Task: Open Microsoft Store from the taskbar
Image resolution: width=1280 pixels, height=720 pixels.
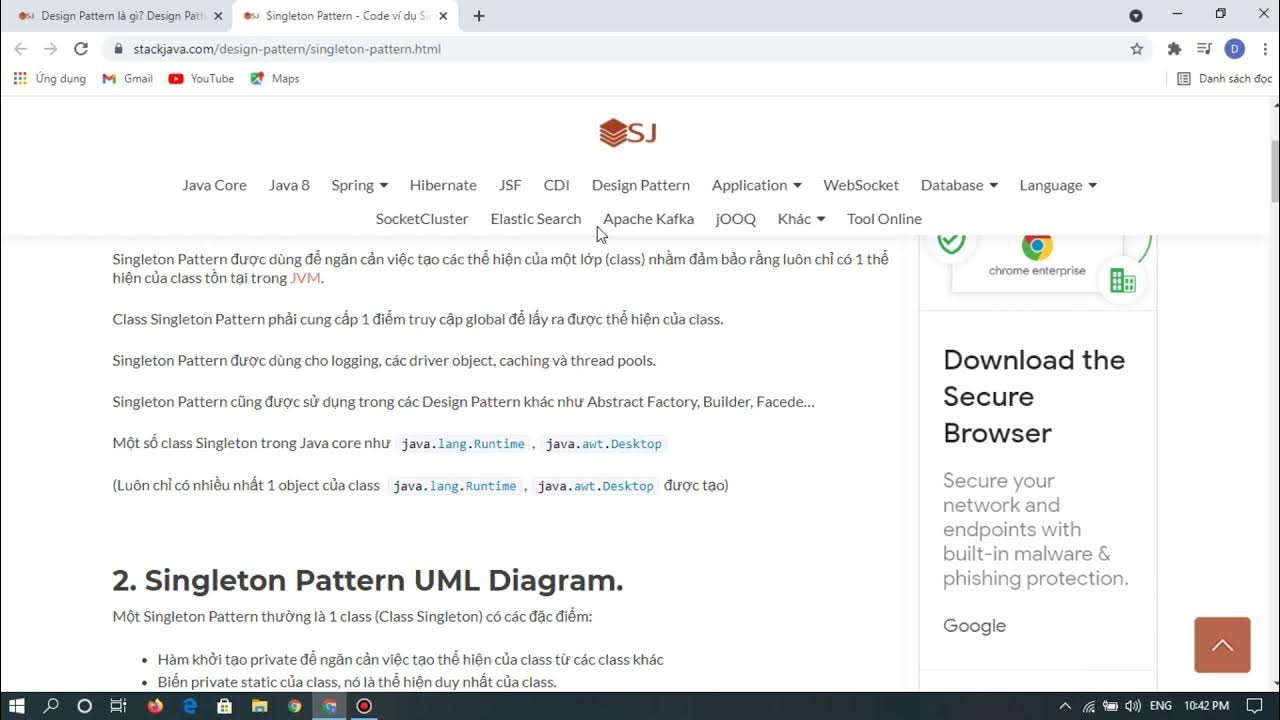Action: 224,706
